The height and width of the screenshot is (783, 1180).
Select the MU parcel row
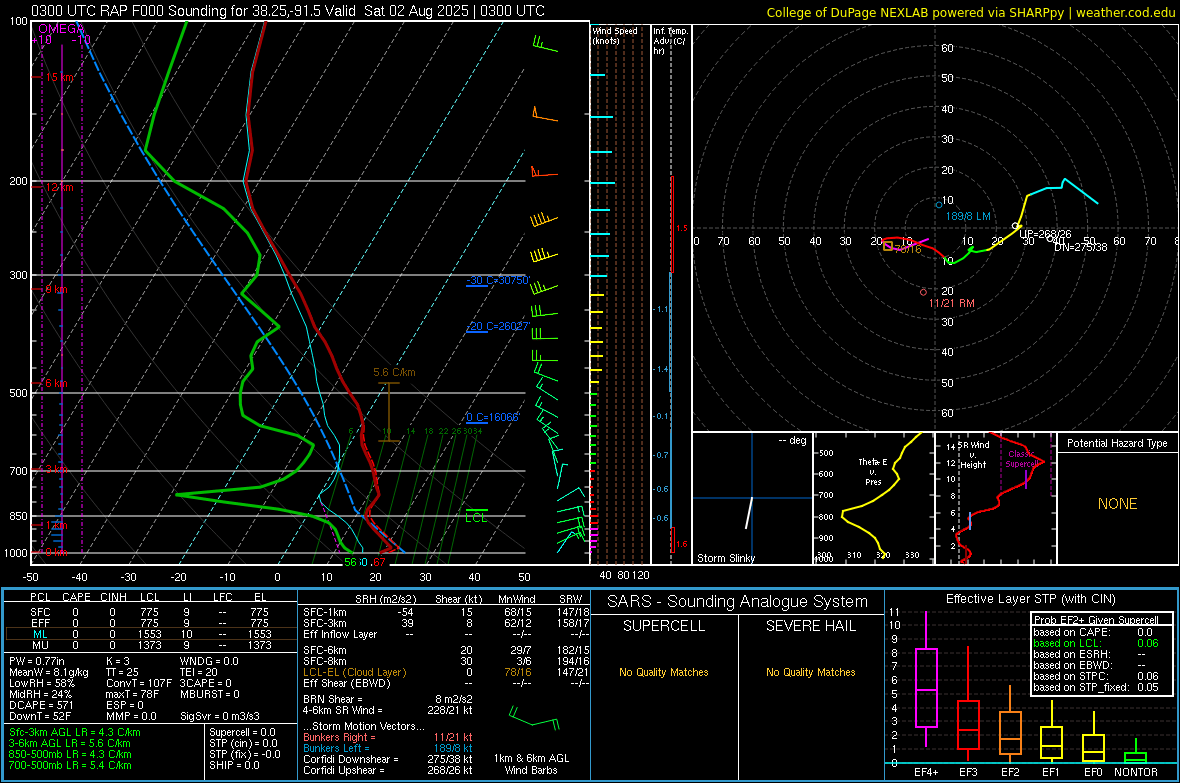click(149, 644)
